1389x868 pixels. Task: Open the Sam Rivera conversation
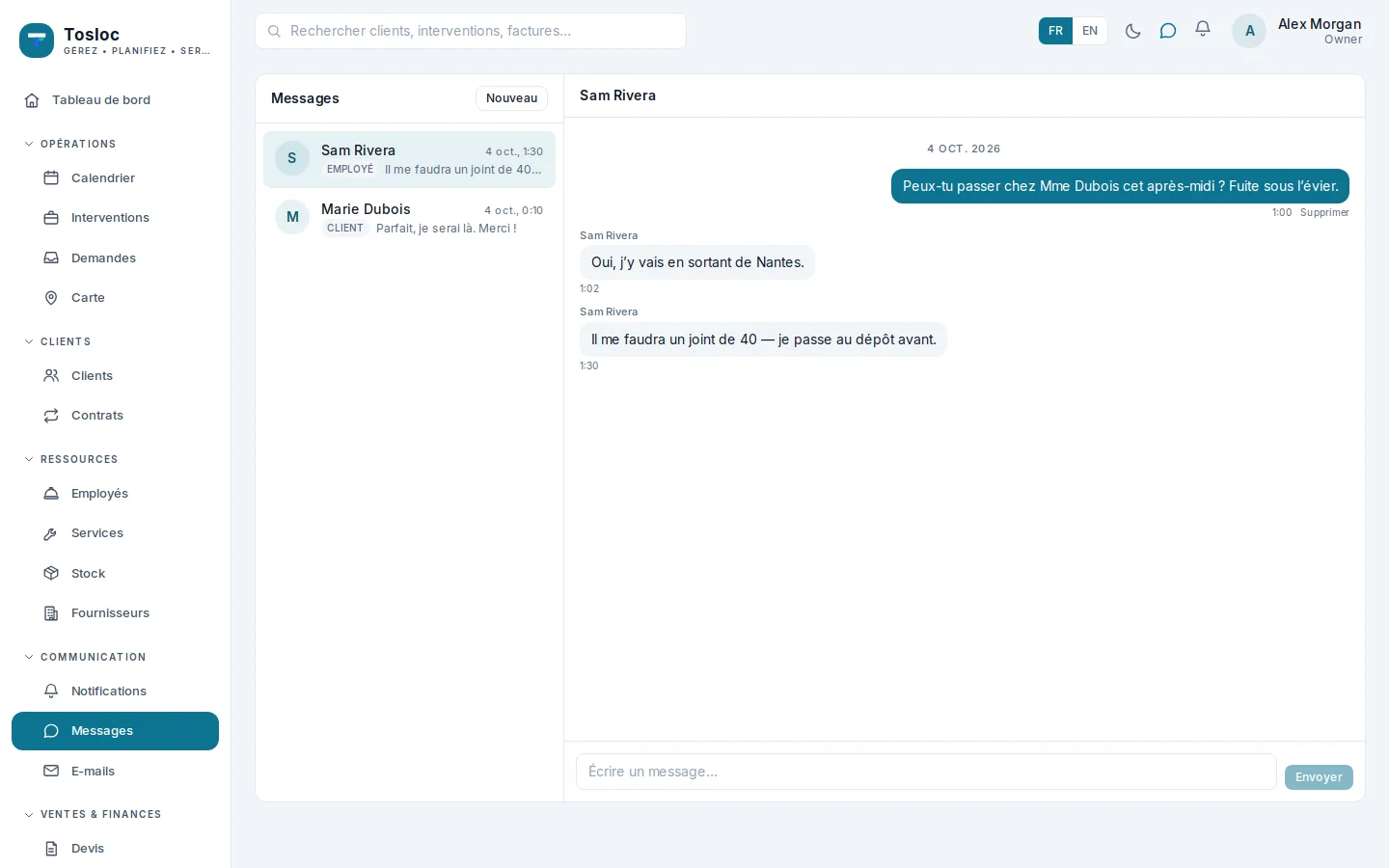(x=409, y=159)
